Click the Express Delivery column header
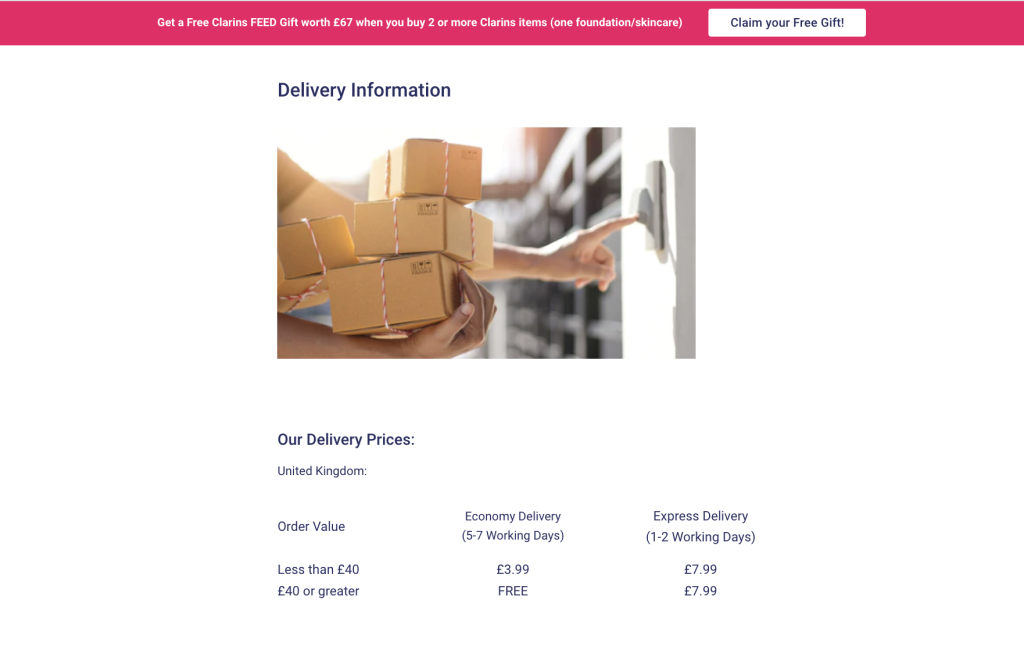The image size is (1024, 671). [x=700, y=516]
